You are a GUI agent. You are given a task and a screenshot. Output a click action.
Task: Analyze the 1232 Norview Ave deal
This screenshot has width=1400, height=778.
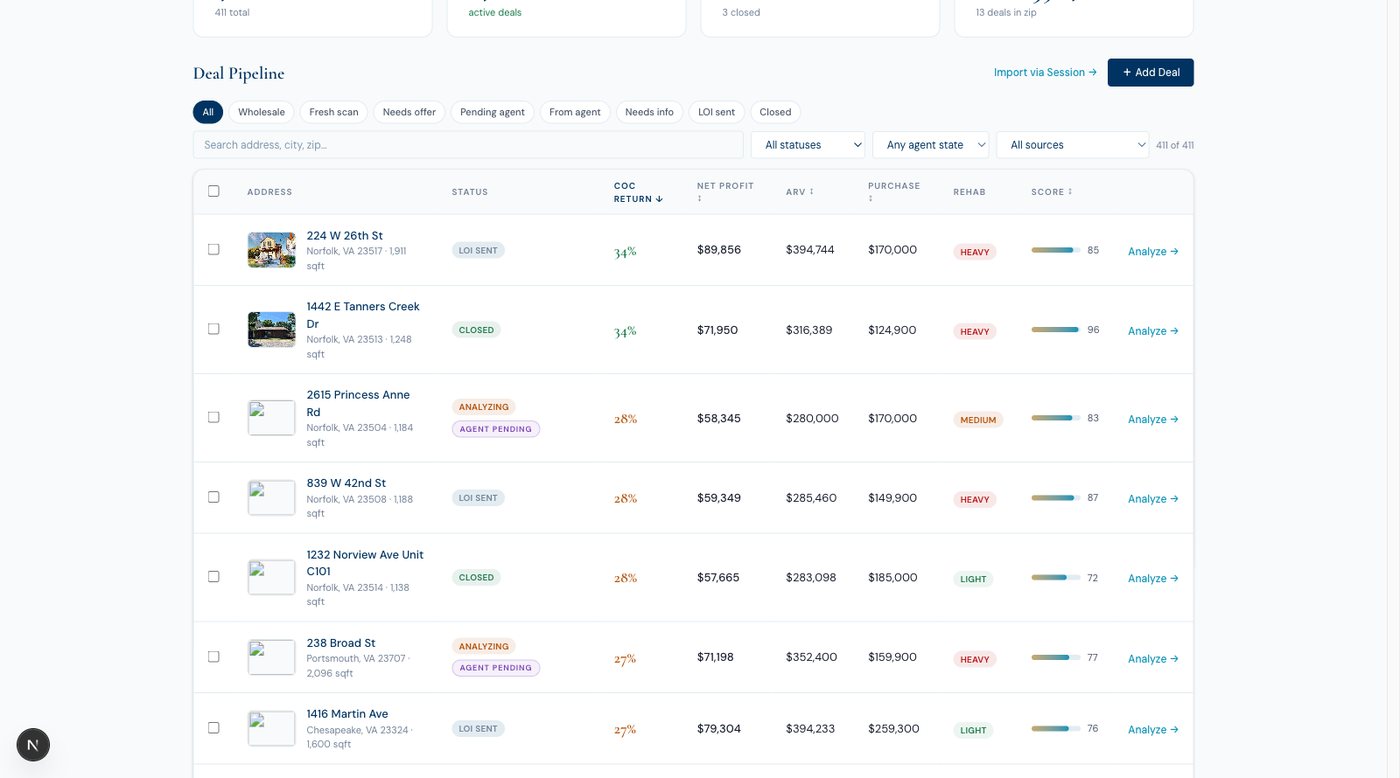[1153, 578]
